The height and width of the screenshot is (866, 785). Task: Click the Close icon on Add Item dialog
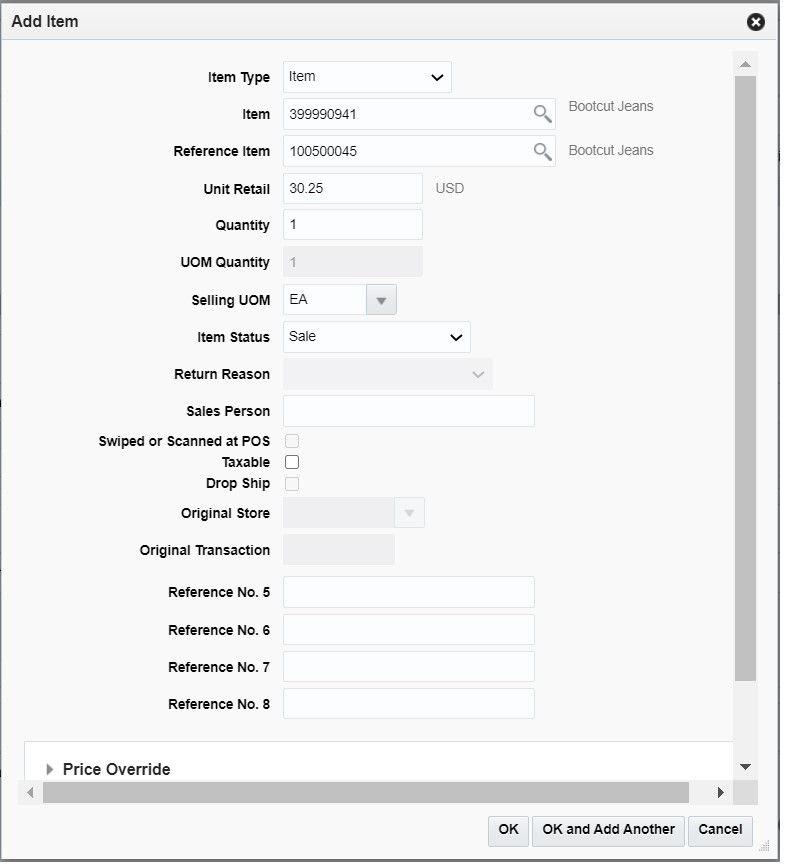pos(756,21)
